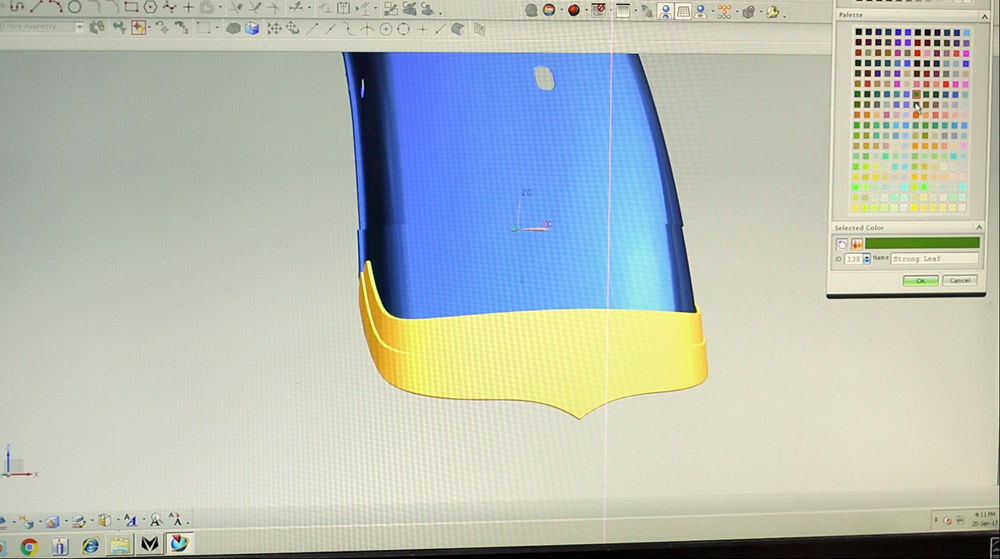Screen dimensions: 1000x559
Task: Toggle the highlighted selection filter icon
Action: pyautogui.click(x=139, y=28)
